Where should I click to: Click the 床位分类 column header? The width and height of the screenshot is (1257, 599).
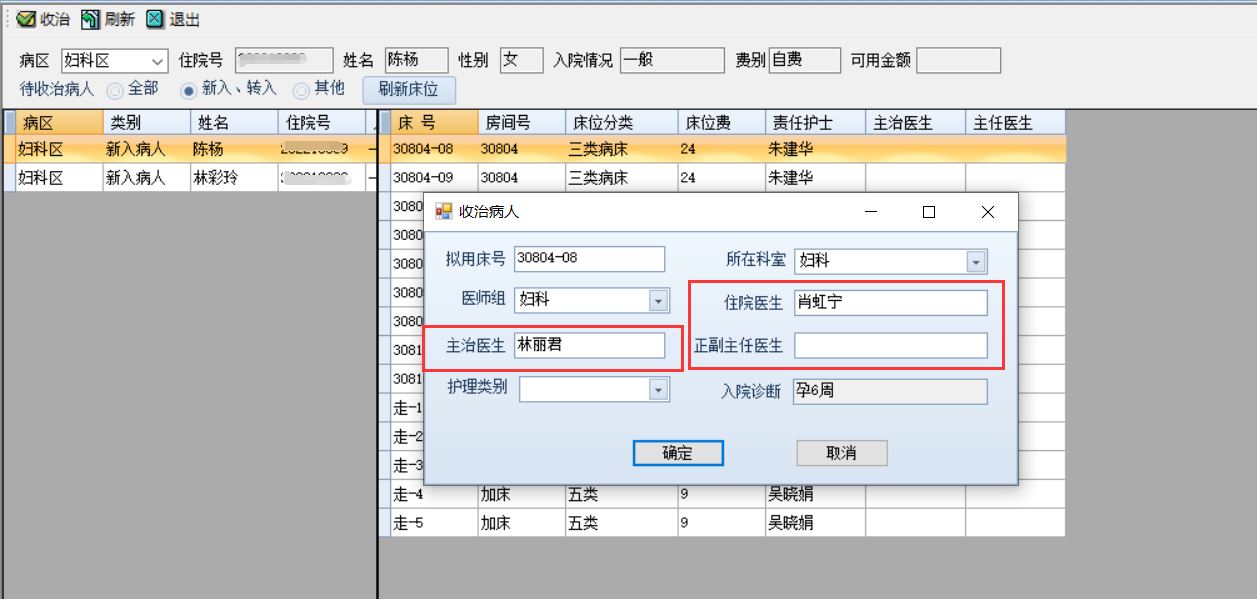click(622, 123)
